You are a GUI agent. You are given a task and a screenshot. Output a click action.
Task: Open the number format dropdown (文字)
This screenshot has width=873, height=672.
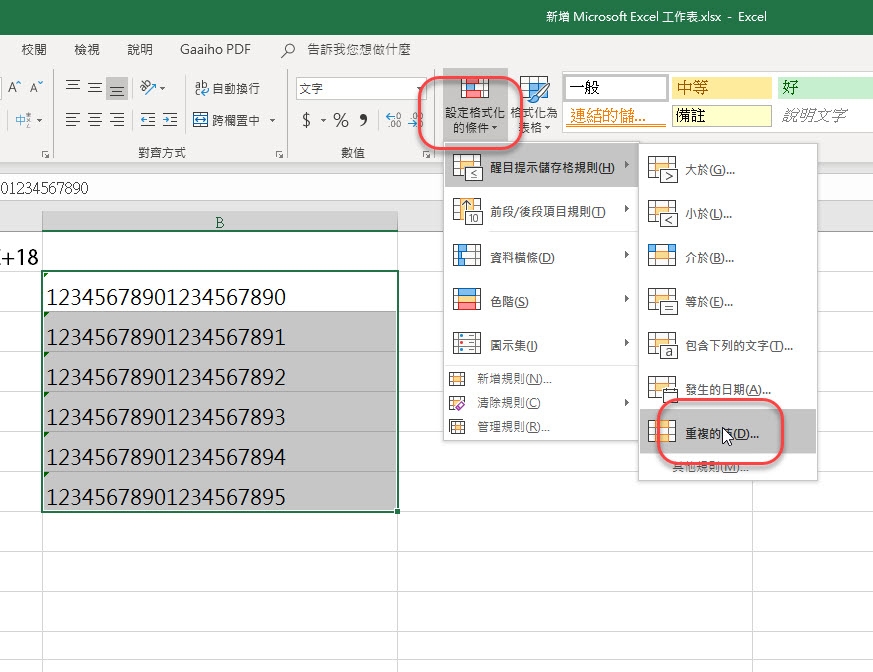(x=360, y=88)
